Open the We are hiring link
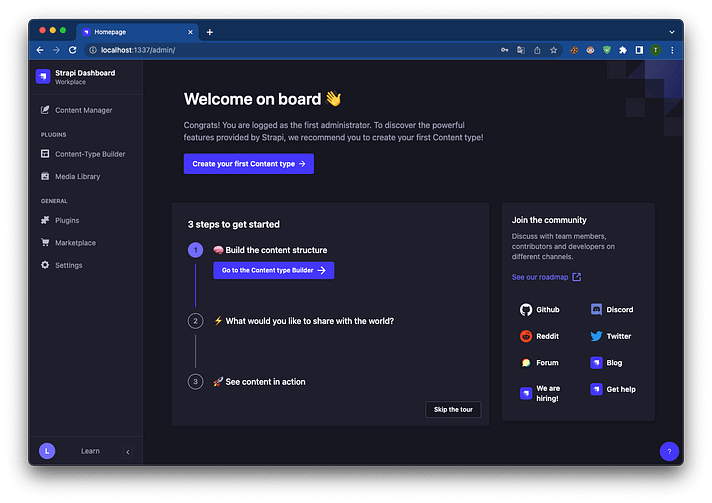 pyautogui.click(x=540, y=393)
